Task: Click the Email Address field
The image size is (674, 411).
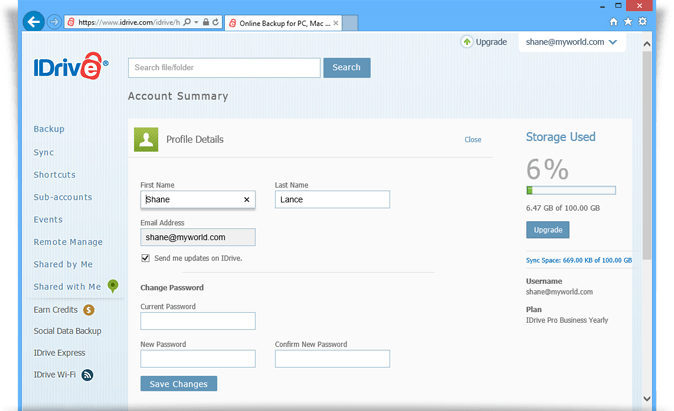Action: 198,237
